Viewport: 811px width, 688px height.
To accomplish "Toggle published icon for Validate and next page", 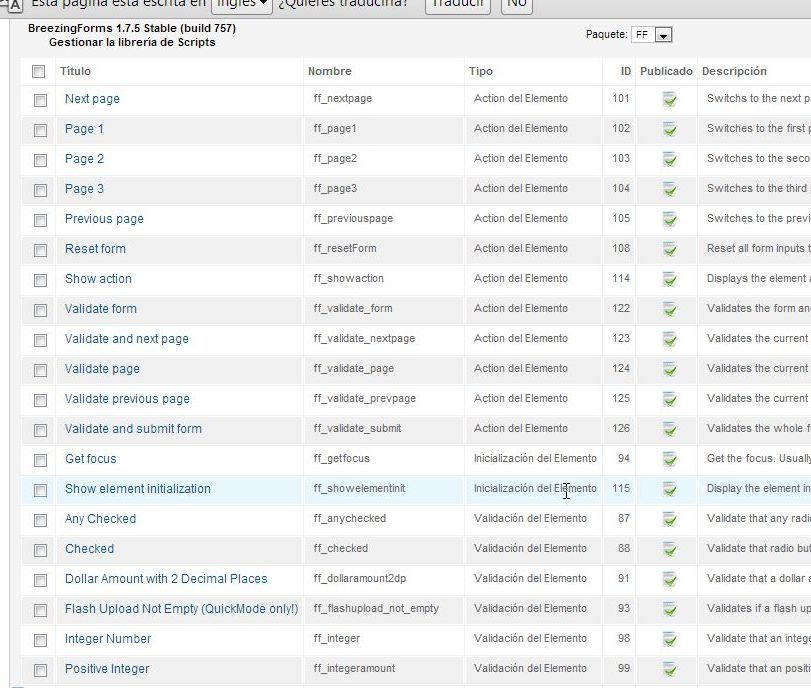I will 669,339.
